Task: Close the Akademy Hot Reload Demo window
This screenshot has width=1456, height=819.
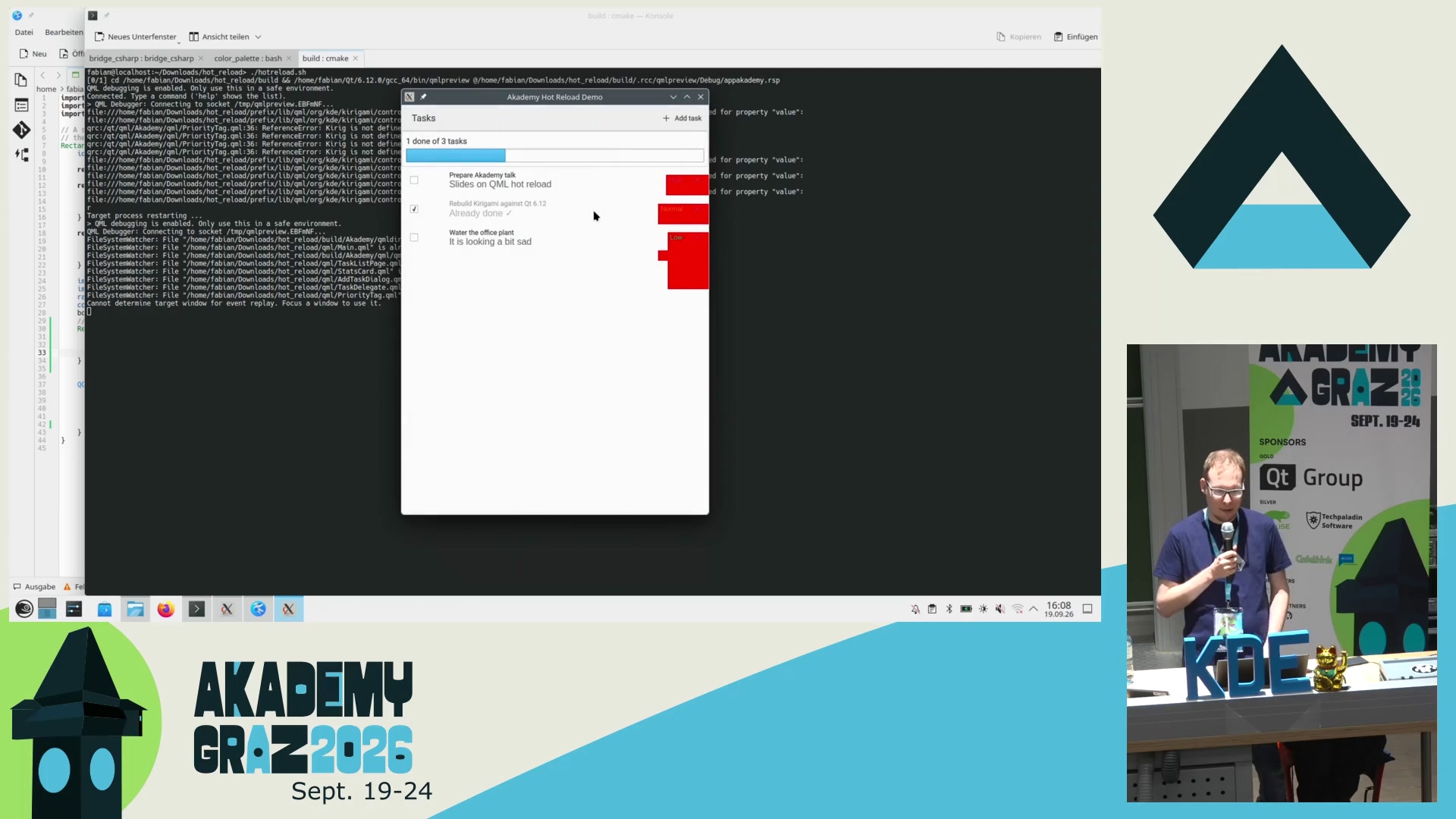Action: pos(701,97)
